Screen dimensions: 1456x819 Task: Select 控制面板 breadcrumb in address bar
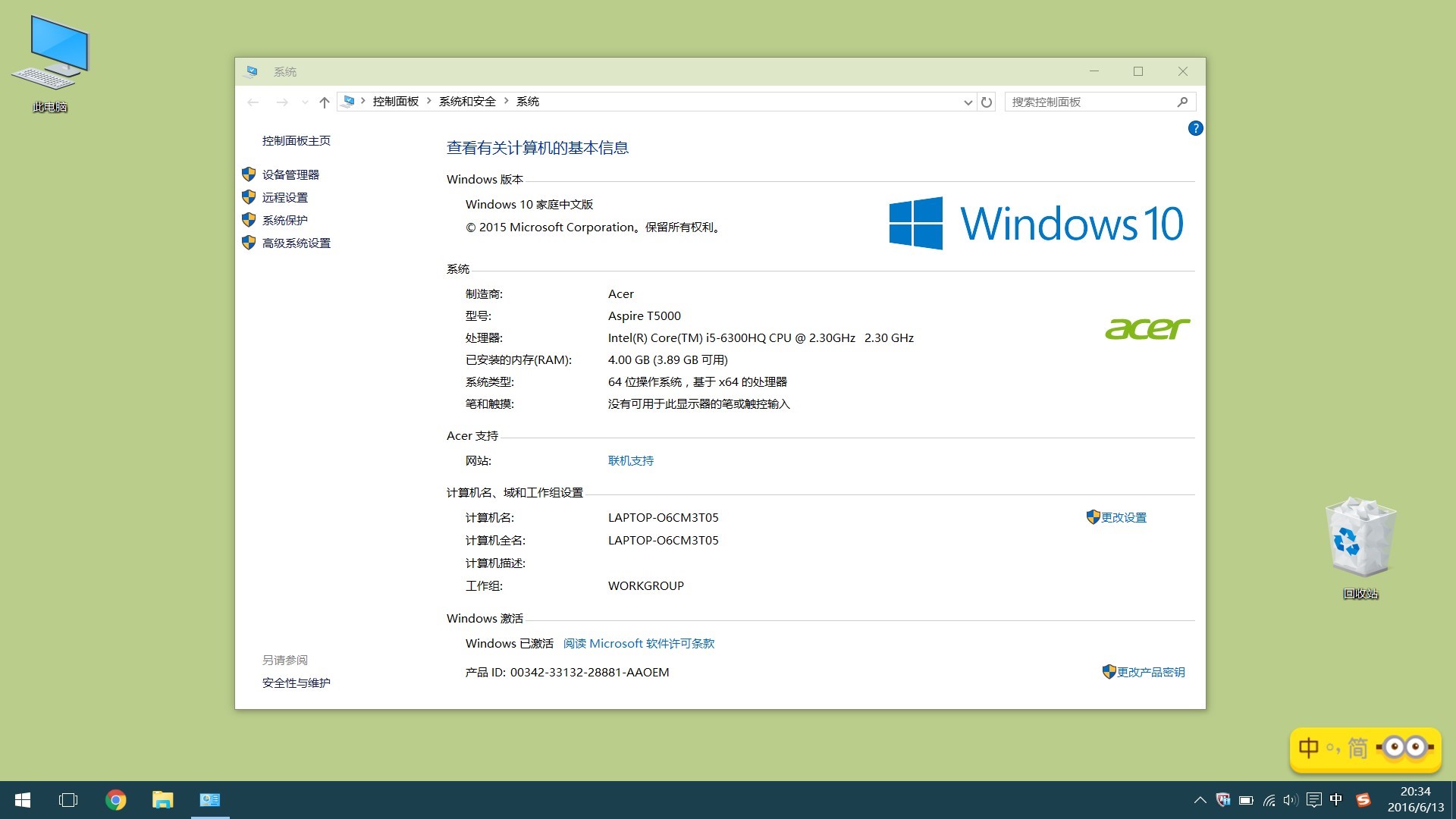point(396,101)
